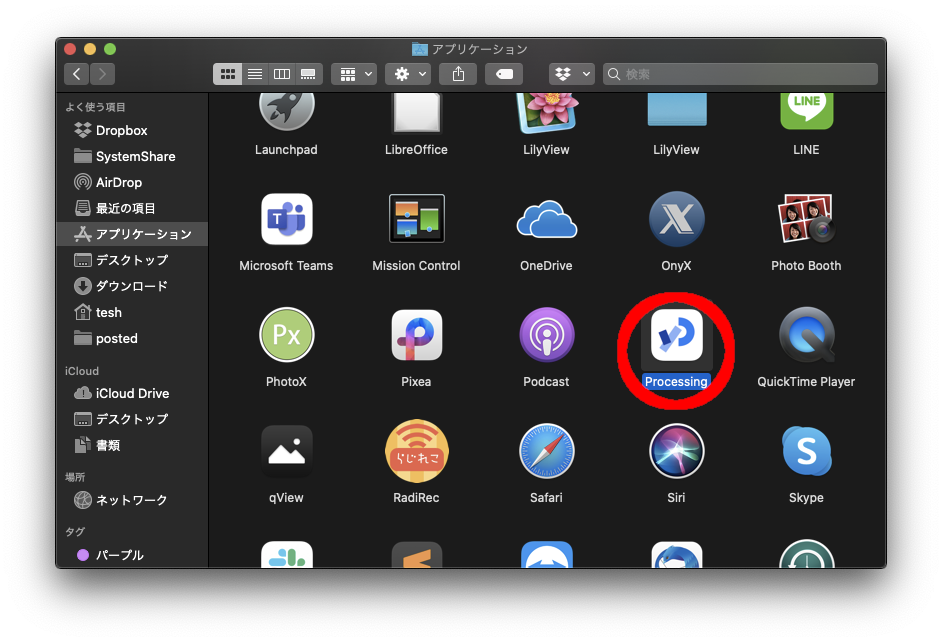Click the yellow minimize window button

[x=90, y=49]
